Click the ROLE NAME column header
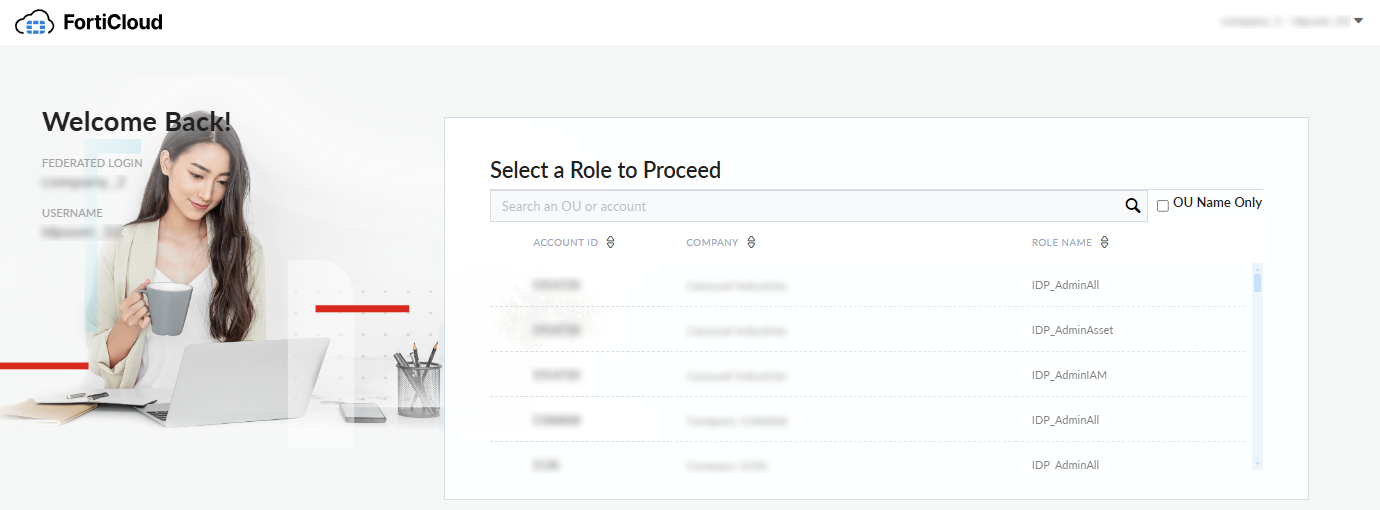This screenshot has height=510, width=1380. coord(1061,242)
